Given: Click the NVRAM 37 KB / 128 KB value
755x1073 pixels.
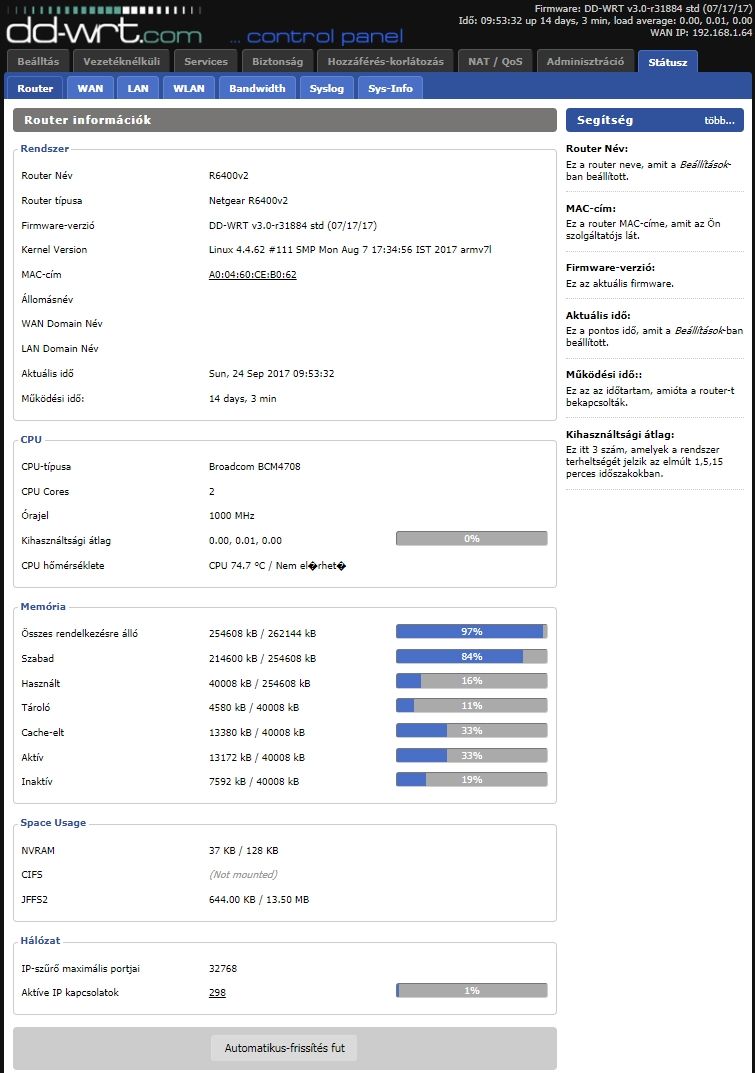Looking at the screenshot, I should click(x=244, y=851).
